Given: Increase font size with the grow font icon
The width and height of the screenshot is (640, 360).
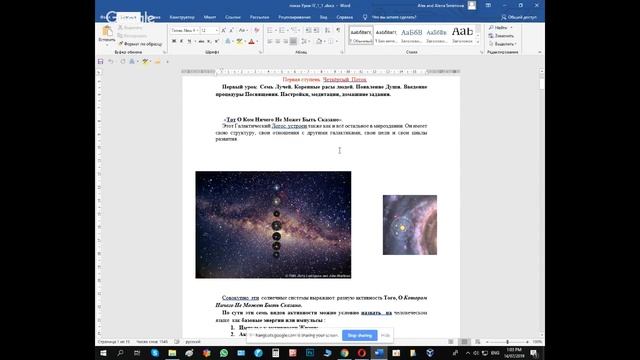Looking at the screenshot, I should coord(224,31).
